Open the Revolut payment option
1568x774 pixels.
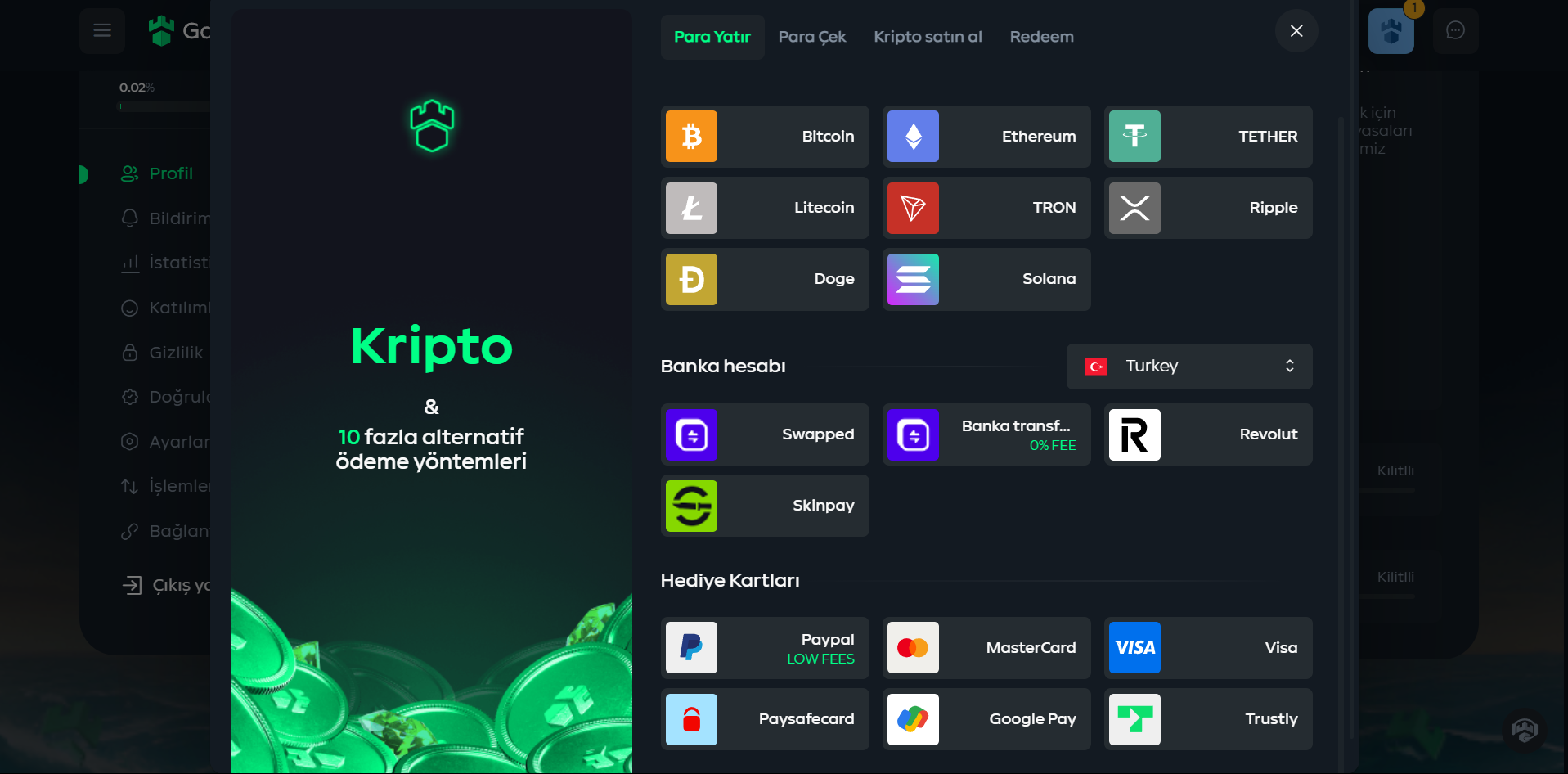pyautogui.click(x=1208, y=434)
